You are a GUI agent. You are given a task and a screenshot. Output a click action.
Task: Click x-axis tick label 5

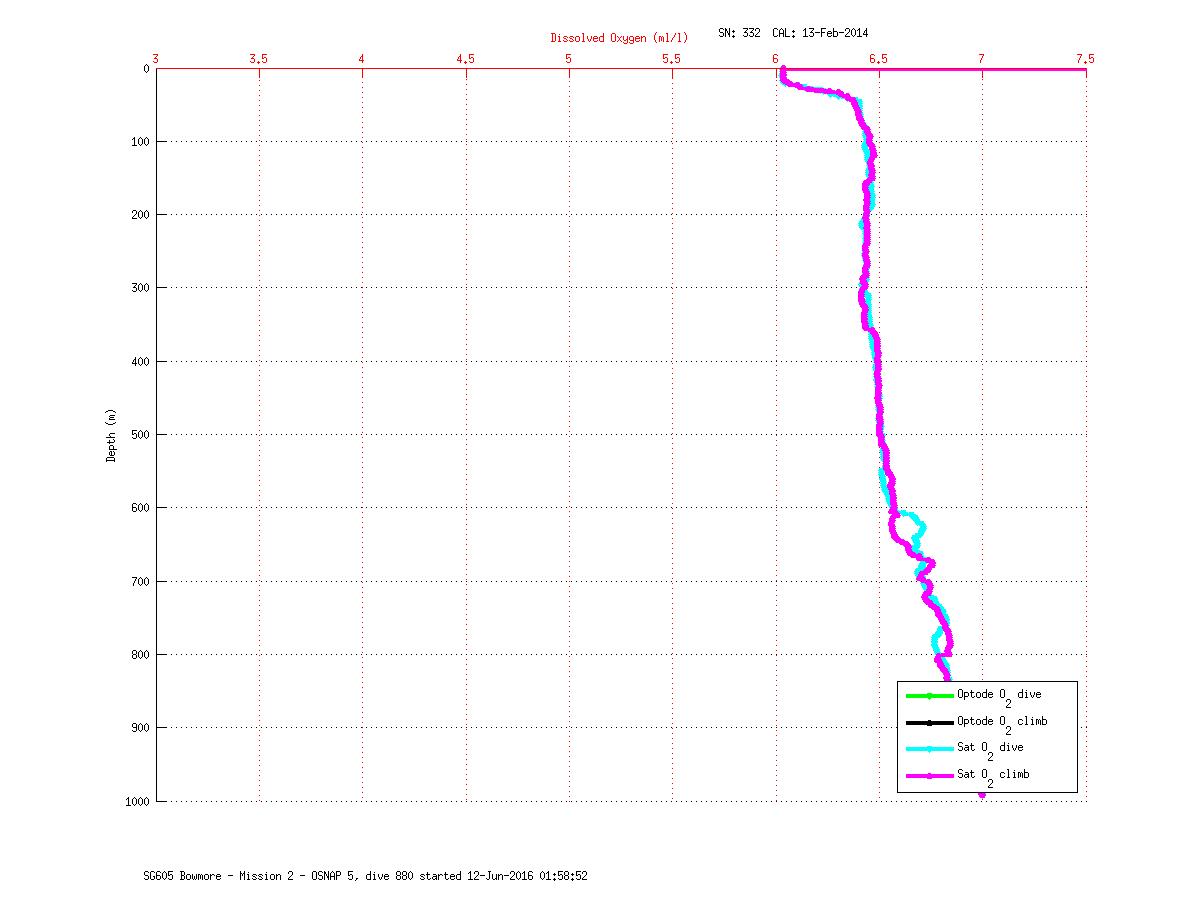pyautogui.click(x=569, y=59)
